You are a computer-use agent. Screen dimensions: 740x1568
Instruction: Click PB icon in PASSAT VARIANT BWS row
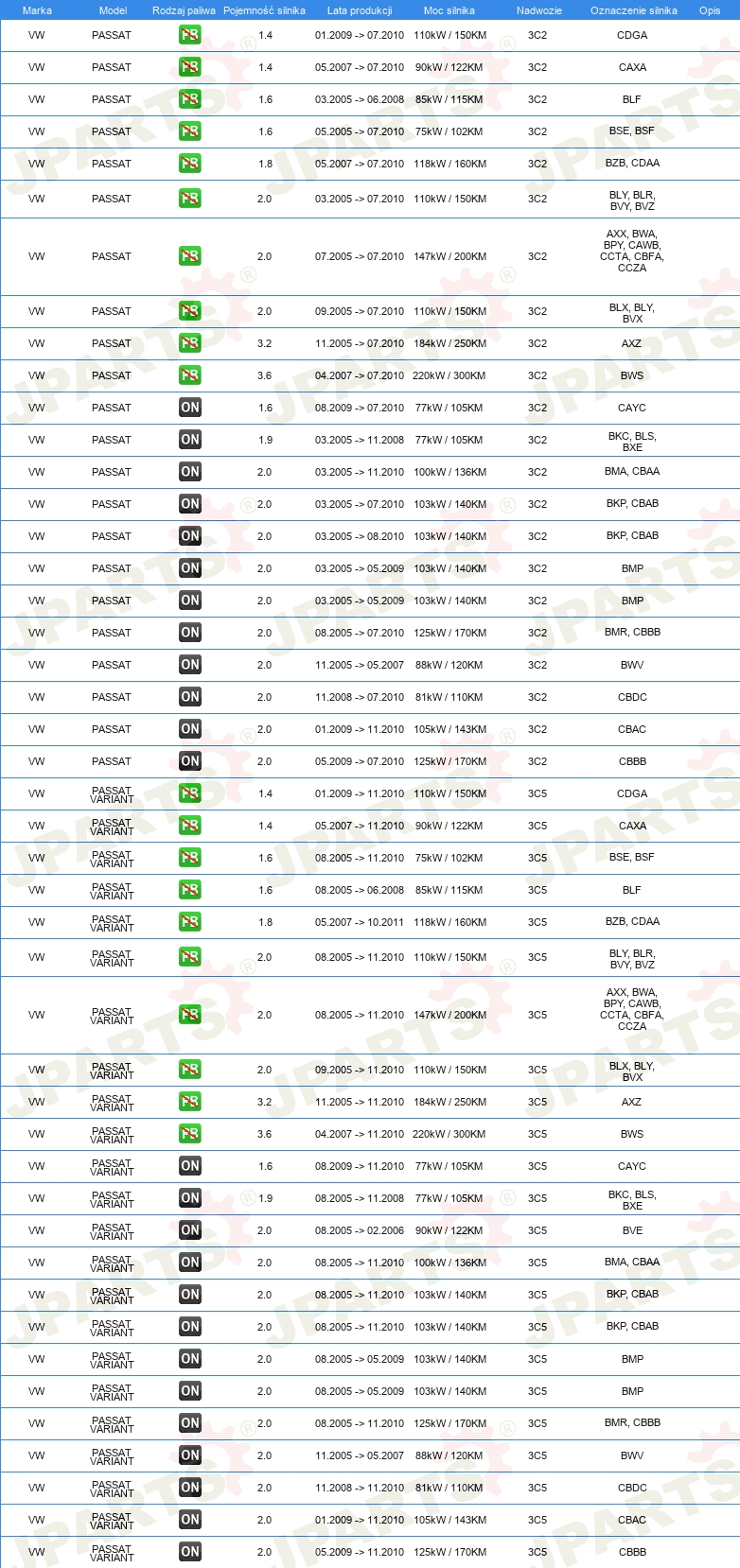pyautogui.click(x=190, y=1134)
